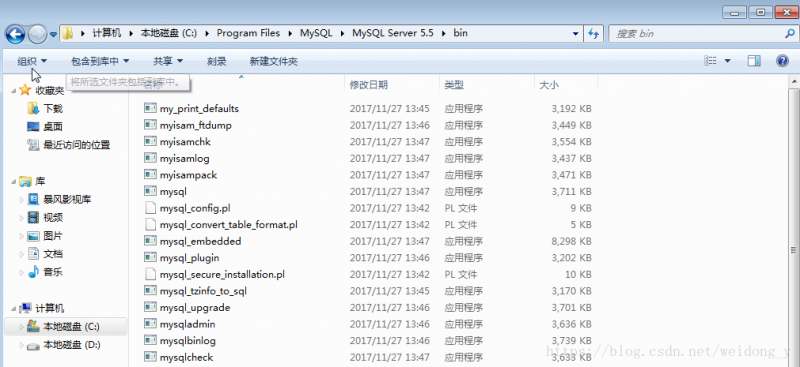The height and width of the screenshot is (367, 800).
Task: Toggle the preview pane icon
Action: (x=754, y=61)
